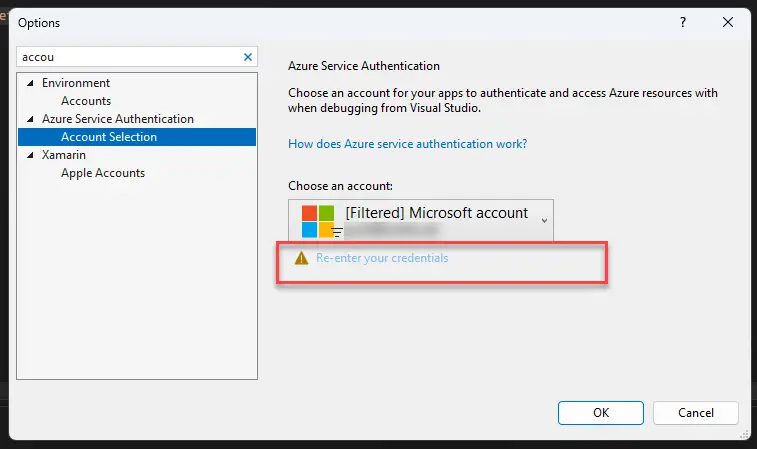The width and height of the screenshot is (757, 449).
Task: Open help with the question mark button
Action: click(x=684, y=22)
